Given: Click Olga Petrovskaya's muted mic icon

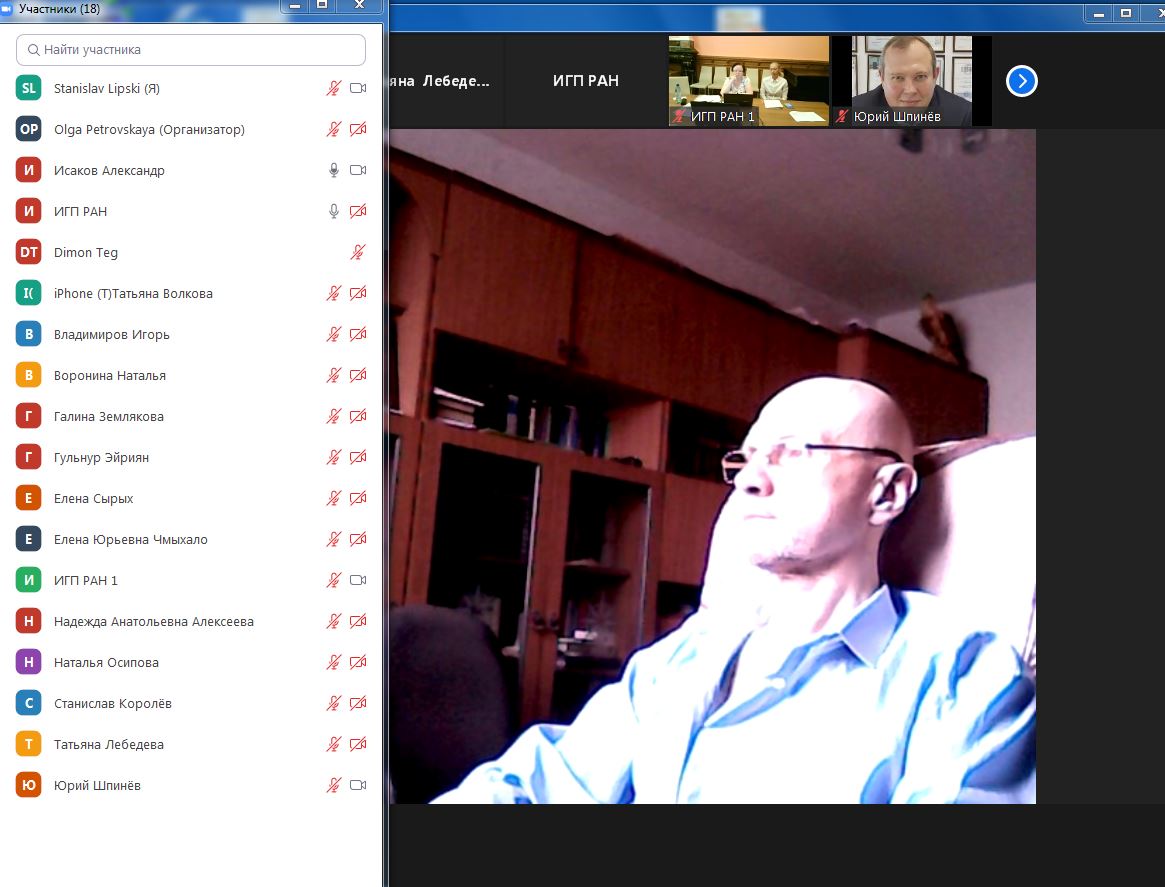Looking at the screenshot, I should click(x=334, y=129).
